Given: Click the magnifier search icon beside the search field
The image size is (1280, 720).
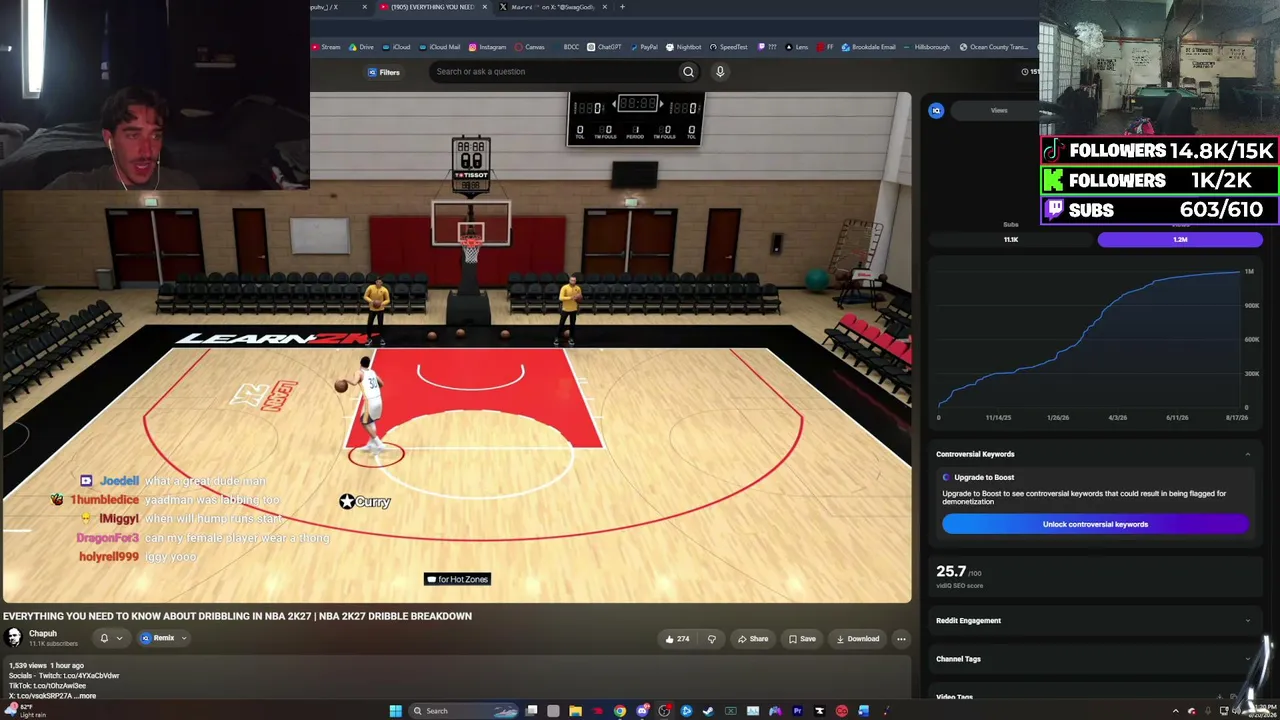Looking at the screenshot, I should click(688, 72).
